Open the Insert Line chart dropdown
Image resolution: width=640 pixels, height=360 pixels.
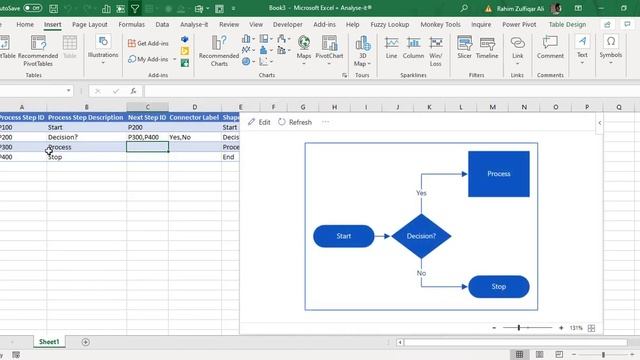click(248, 50)
